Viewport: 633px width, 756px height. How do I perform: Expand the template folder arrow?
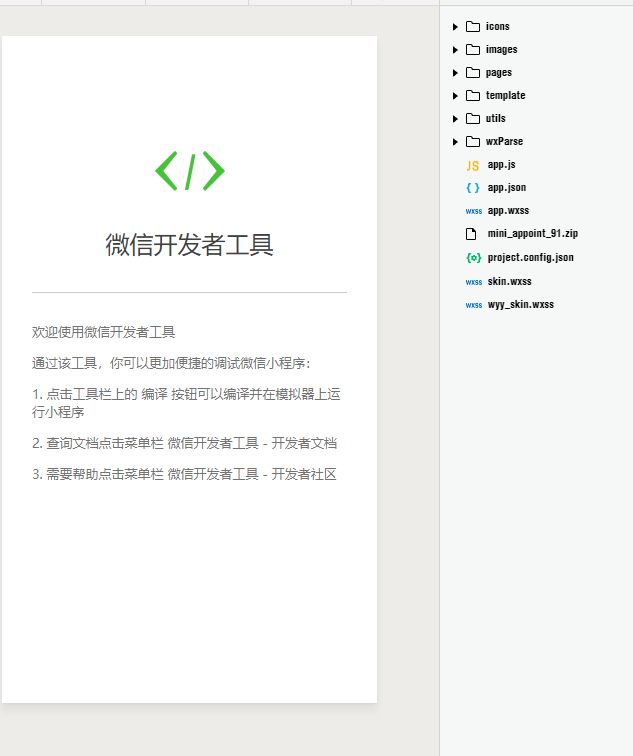point(455,96)
